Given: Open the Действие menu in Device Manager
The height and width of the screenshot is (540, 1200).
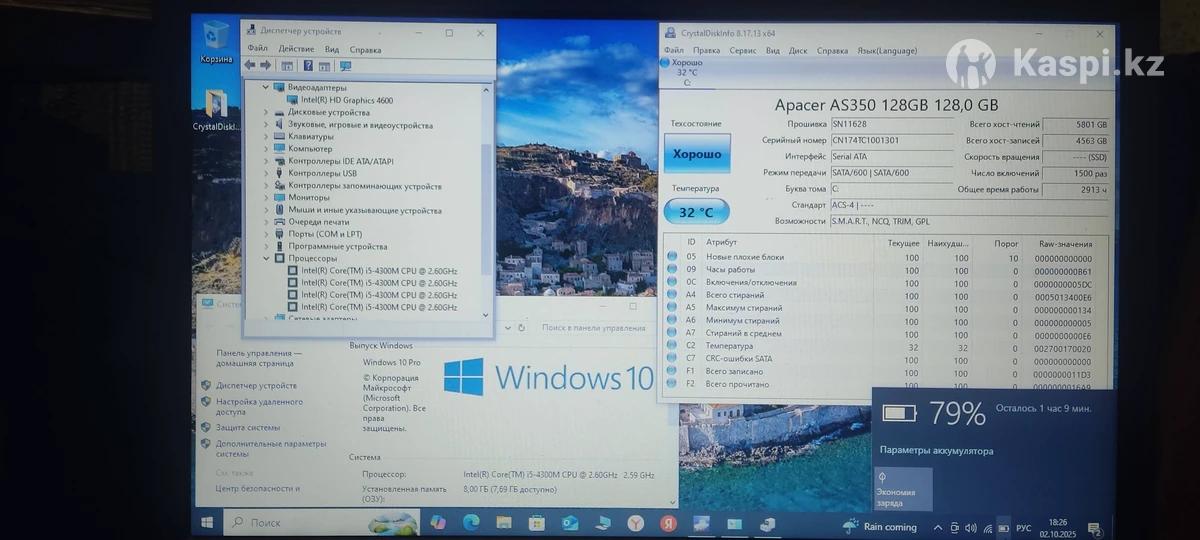Looking at the screenshot, I should (296, 49).
